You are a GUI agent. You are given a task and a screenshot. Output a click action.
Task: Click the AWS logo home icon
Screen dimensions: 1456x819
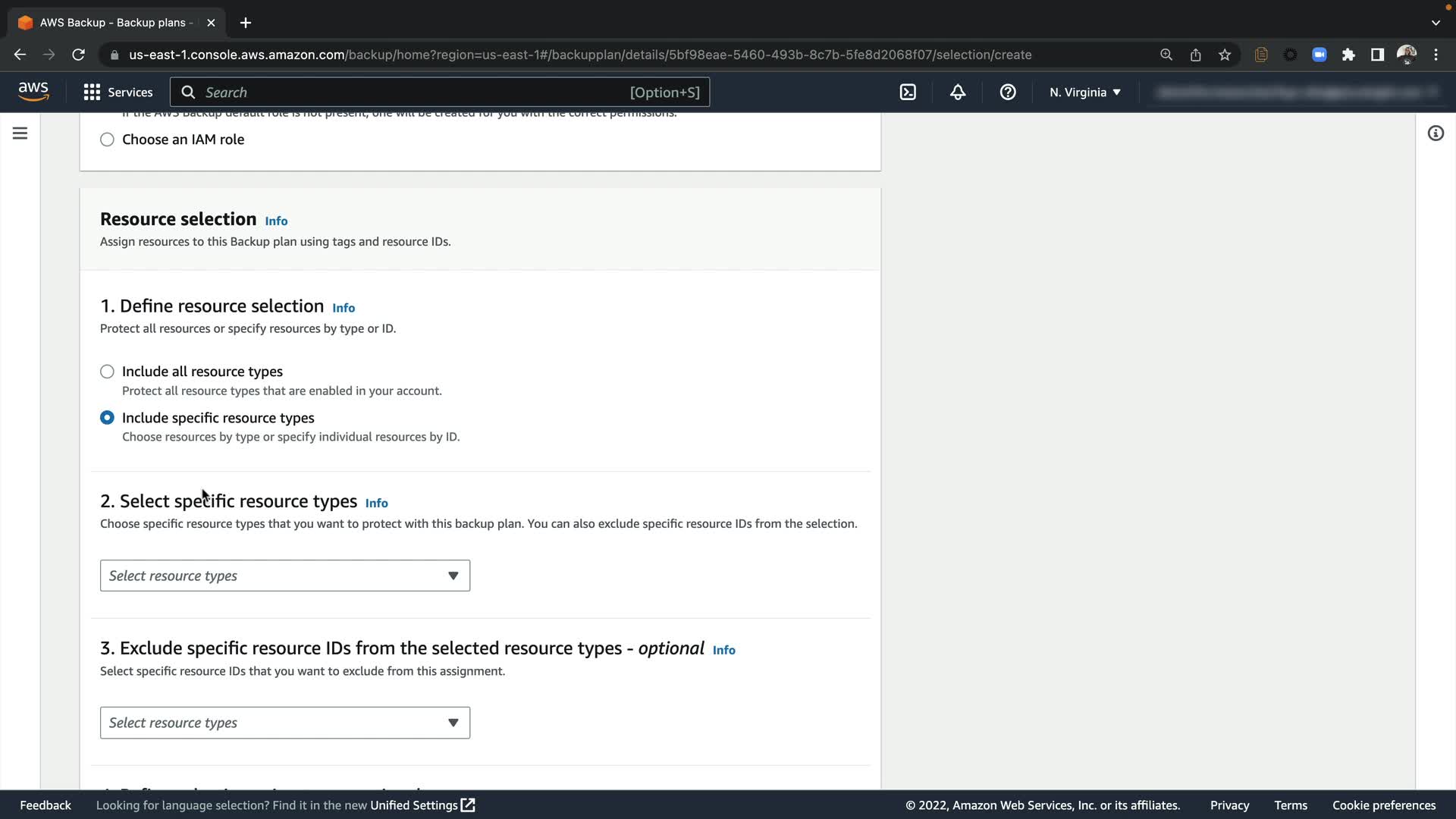click(33, 92)
